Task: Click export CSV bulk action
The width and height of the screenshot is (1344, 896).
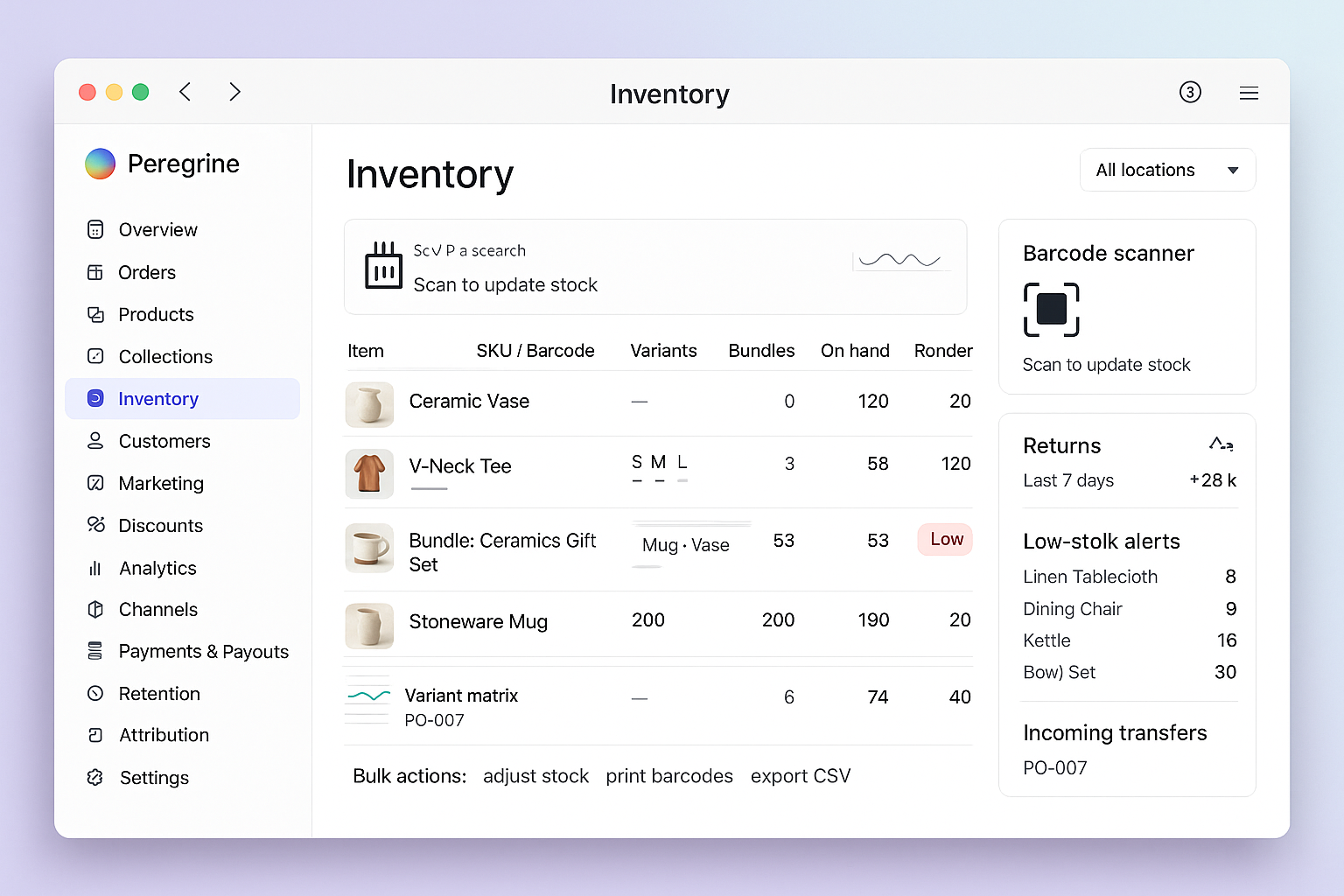Action: coord(800,776)
